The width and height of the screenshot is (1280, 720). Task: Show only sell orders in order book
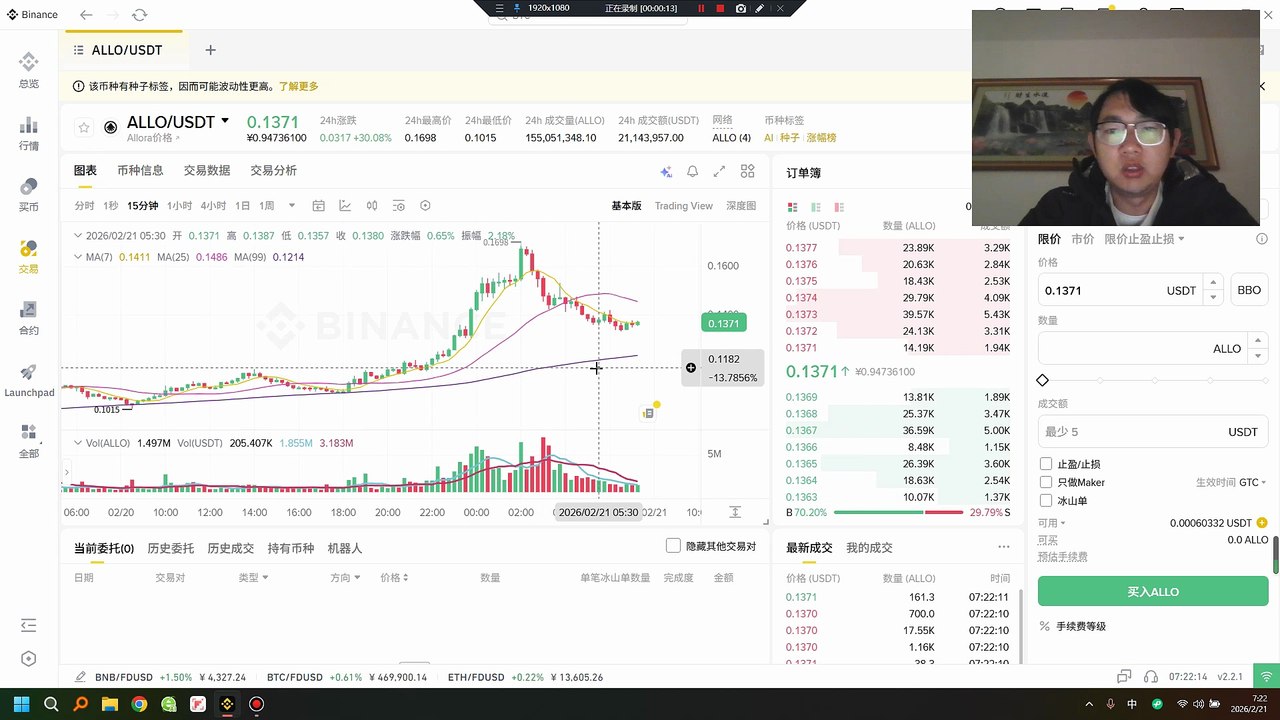(839, 207)
